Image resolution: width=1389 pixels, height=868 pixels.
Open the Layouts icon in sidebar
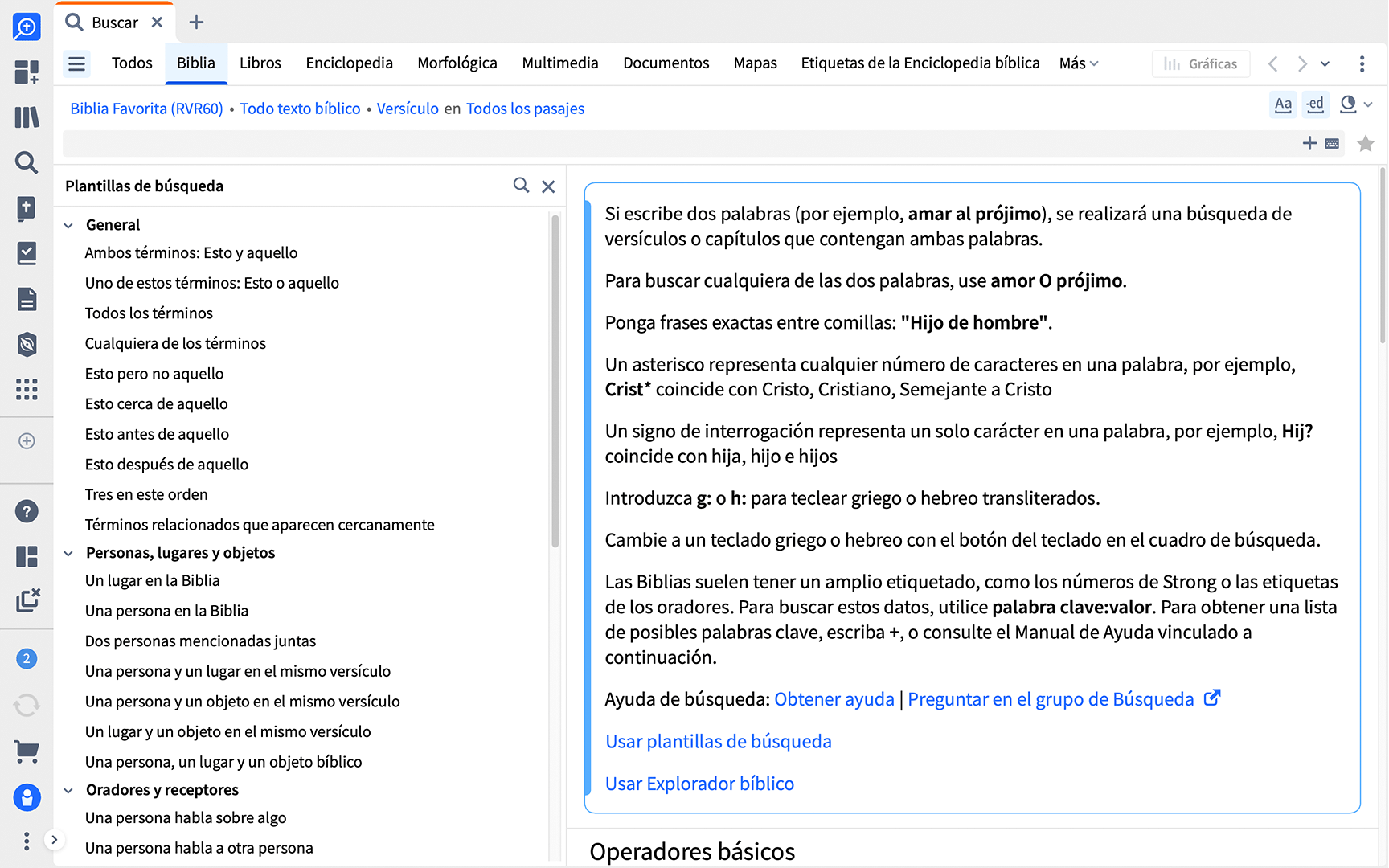pos(27,556)
